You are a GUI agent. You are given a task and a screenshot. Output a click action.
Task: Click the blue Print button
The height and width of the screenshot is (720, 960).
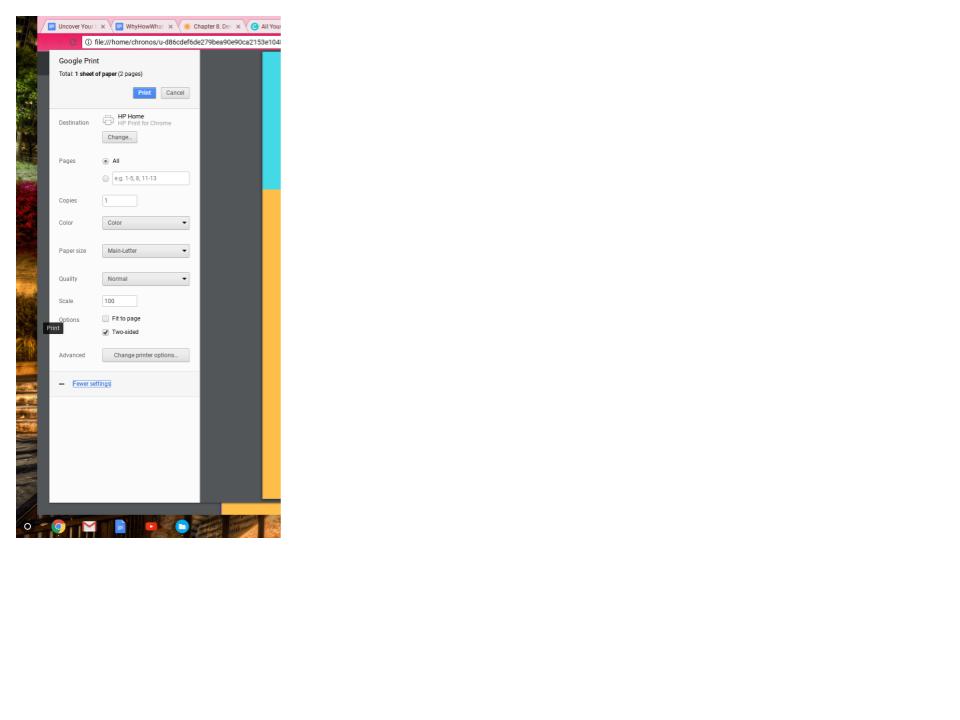coord(144,93)
